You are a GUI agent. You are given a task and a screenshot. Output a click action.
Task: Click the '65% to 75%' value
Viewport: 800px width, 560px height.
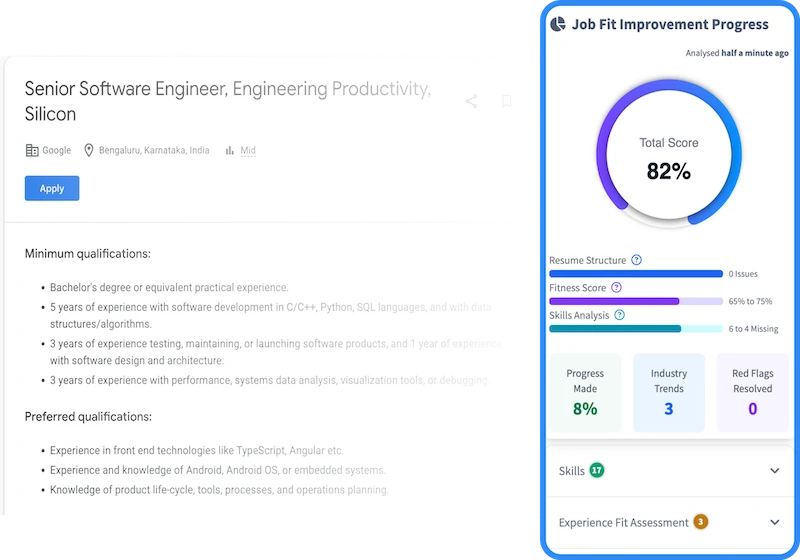point(750,301)
